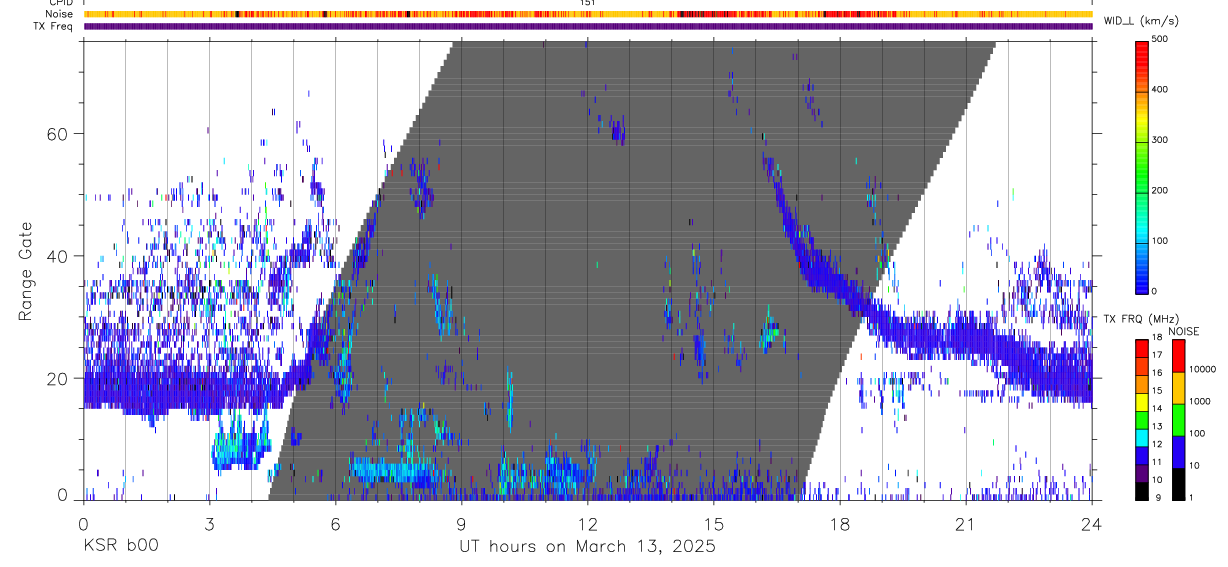Click the 9 MHz tick on frequency legend

[1158, 497]
